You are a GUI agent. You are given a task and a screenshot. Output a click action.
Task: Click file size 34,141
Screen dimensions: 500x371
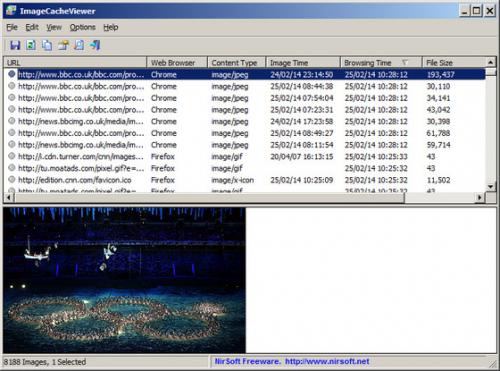(438, 98)
